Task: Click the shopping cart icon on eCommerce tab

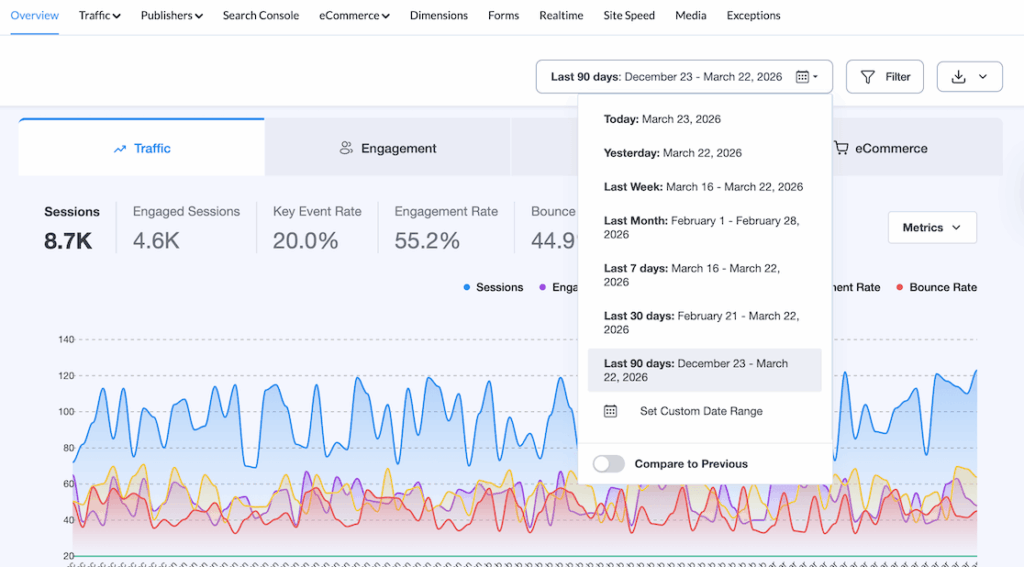Action: tap(841, 149)
